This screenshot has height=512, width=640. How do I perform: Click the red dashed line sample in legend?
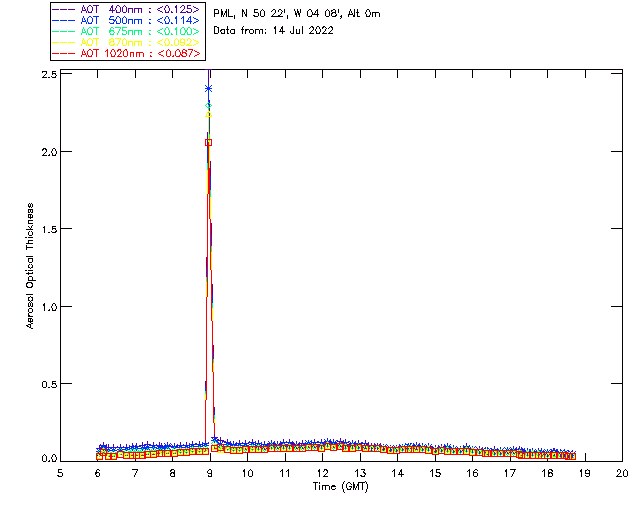(x=64, y=53)
